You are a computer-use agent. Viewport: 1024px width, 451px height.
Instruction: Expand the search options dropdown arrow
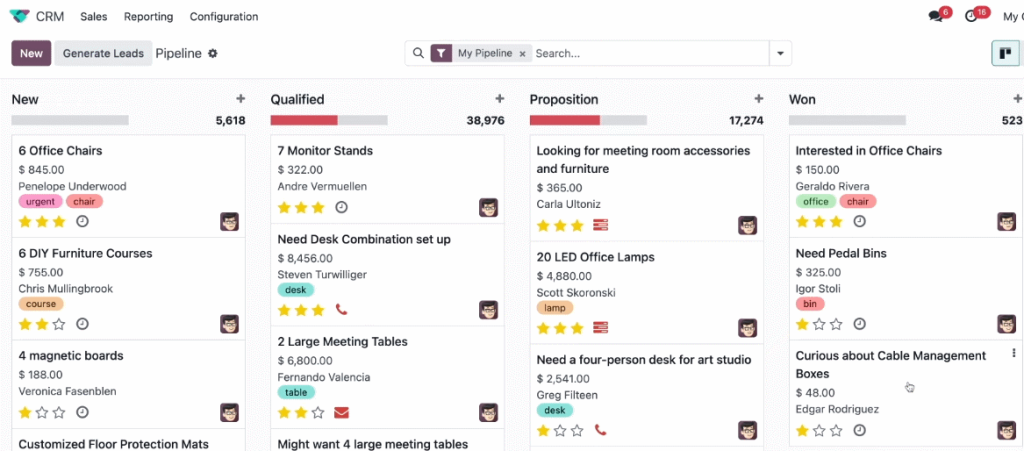[780, 54]
